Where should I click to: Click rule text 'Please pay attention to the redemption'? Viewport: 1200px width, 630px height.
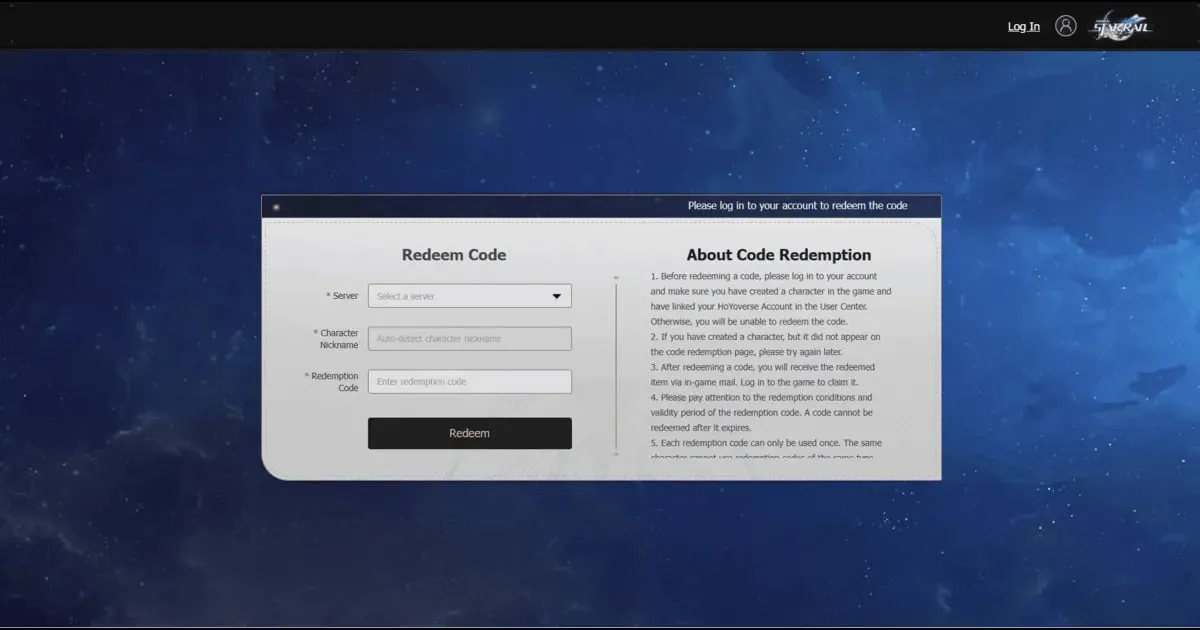click(x=762, y=412)
